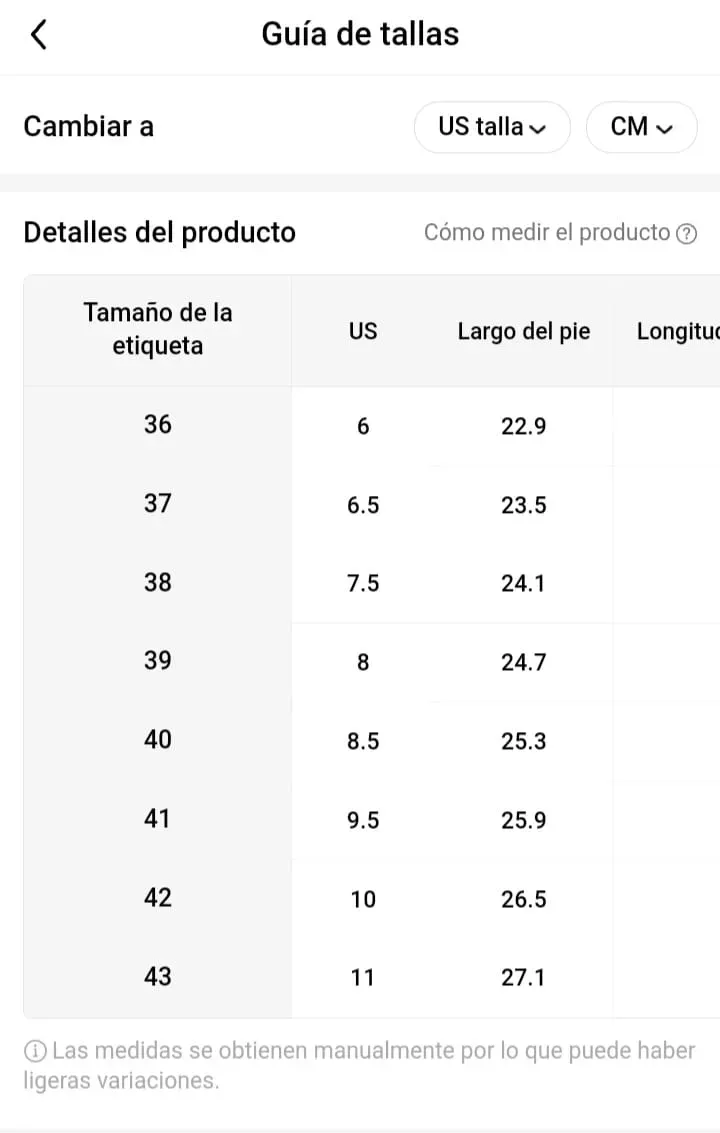Image resolution: width=720 pixels, height=1133 pixels.
Task: Tap the 27.1 foot length cell
Action: pos(524,977)
